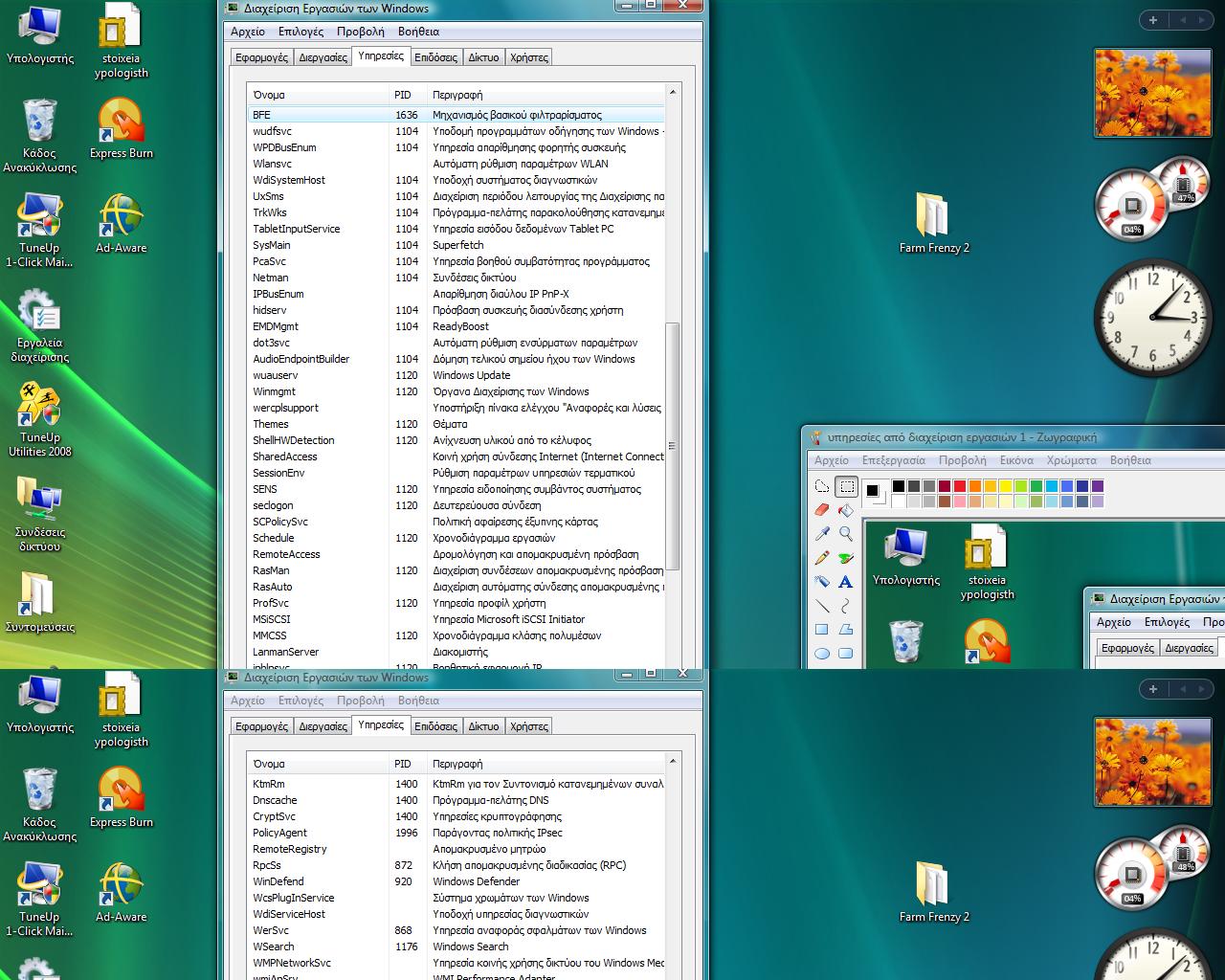1225x980 pixels.
Task: Select the WPDBusEnum service row
Action: point(456,147)
